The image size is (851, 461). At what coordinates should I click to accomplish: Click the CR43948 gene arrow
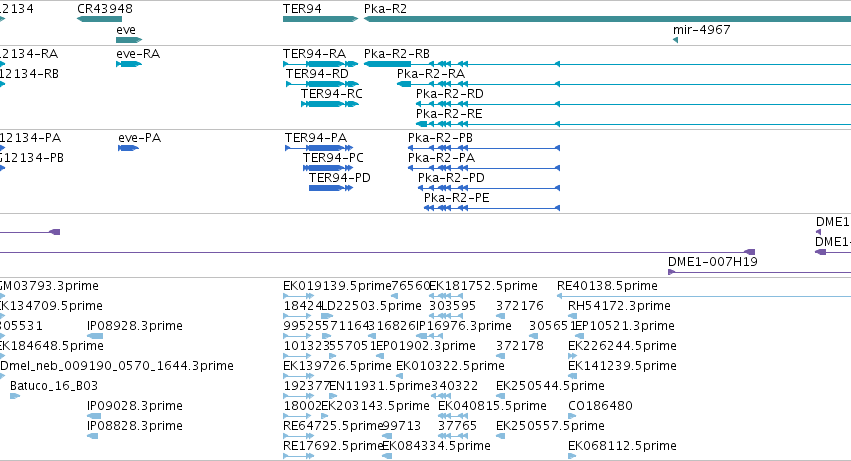(99, 19)
